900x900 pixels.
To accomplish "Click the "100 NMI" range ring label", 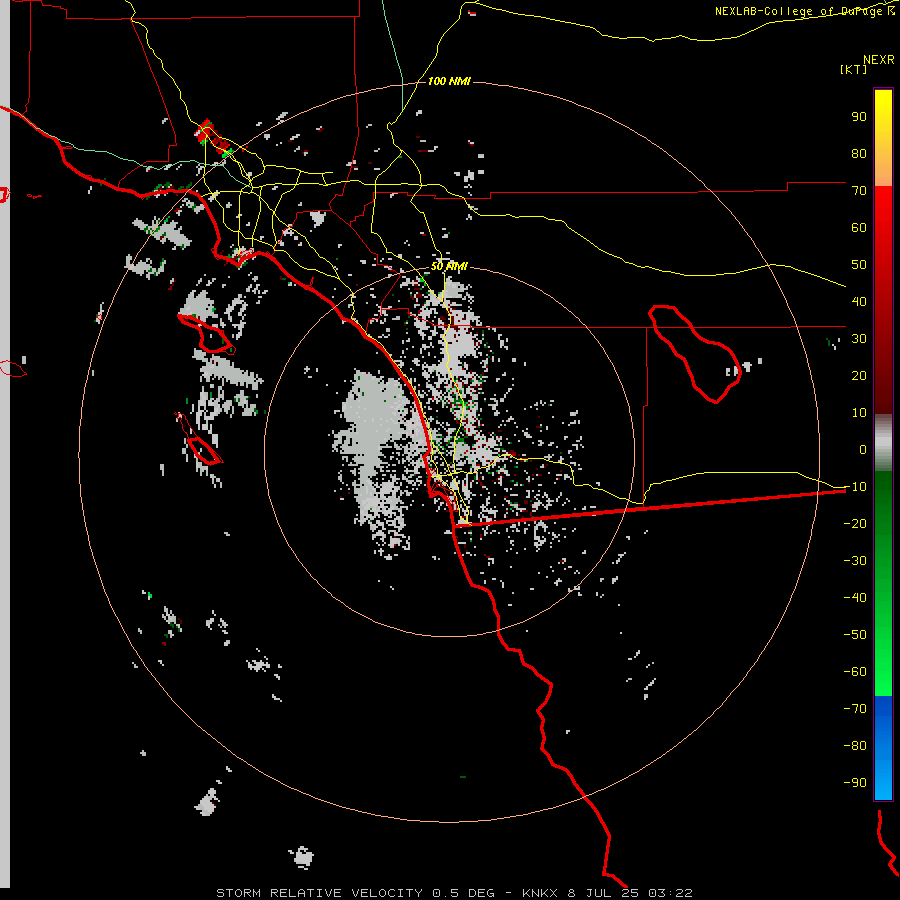I will tap(449, 82).
